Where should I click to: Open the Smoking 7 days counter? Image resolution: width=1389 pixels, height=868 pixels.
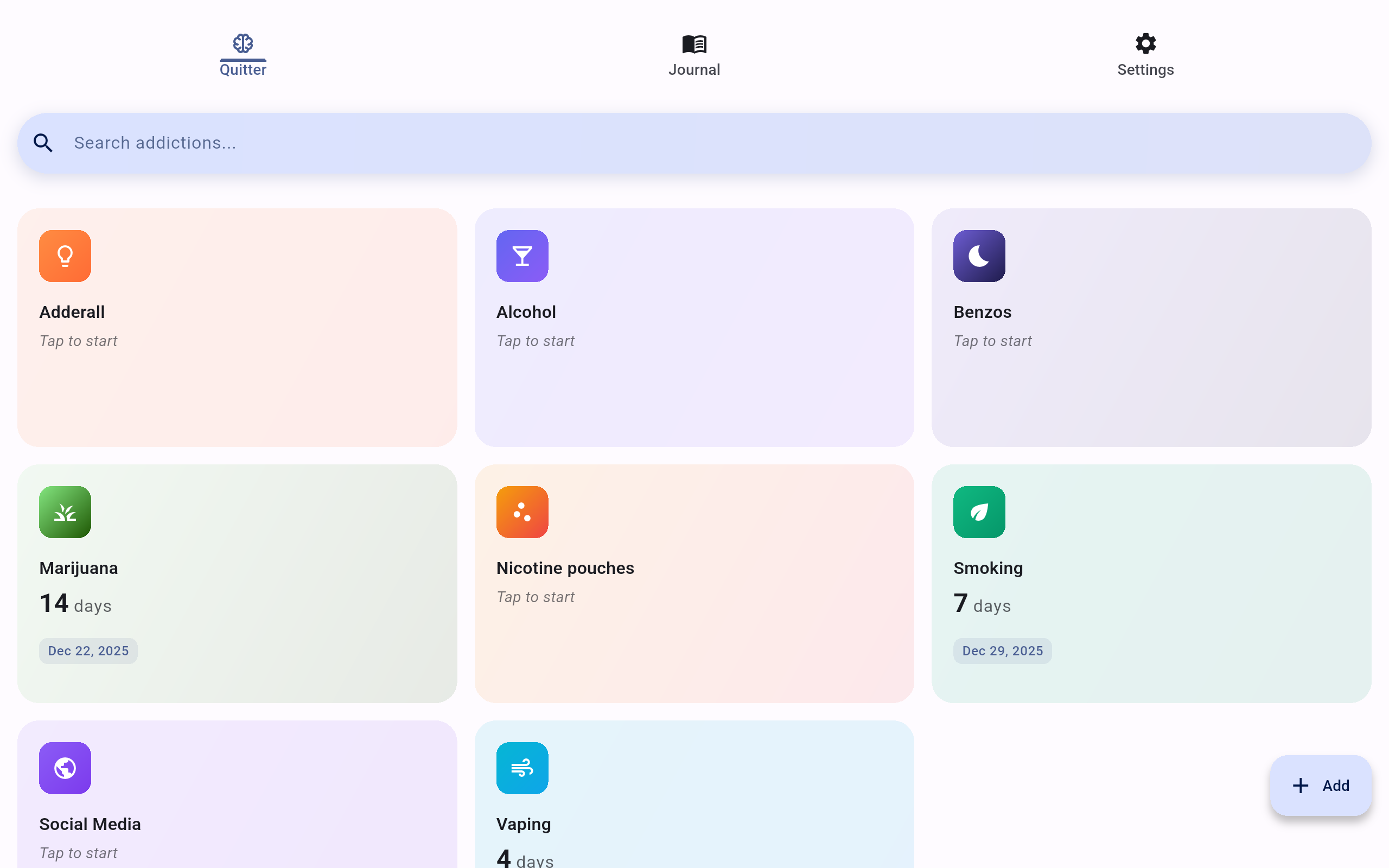click(982, 604)
